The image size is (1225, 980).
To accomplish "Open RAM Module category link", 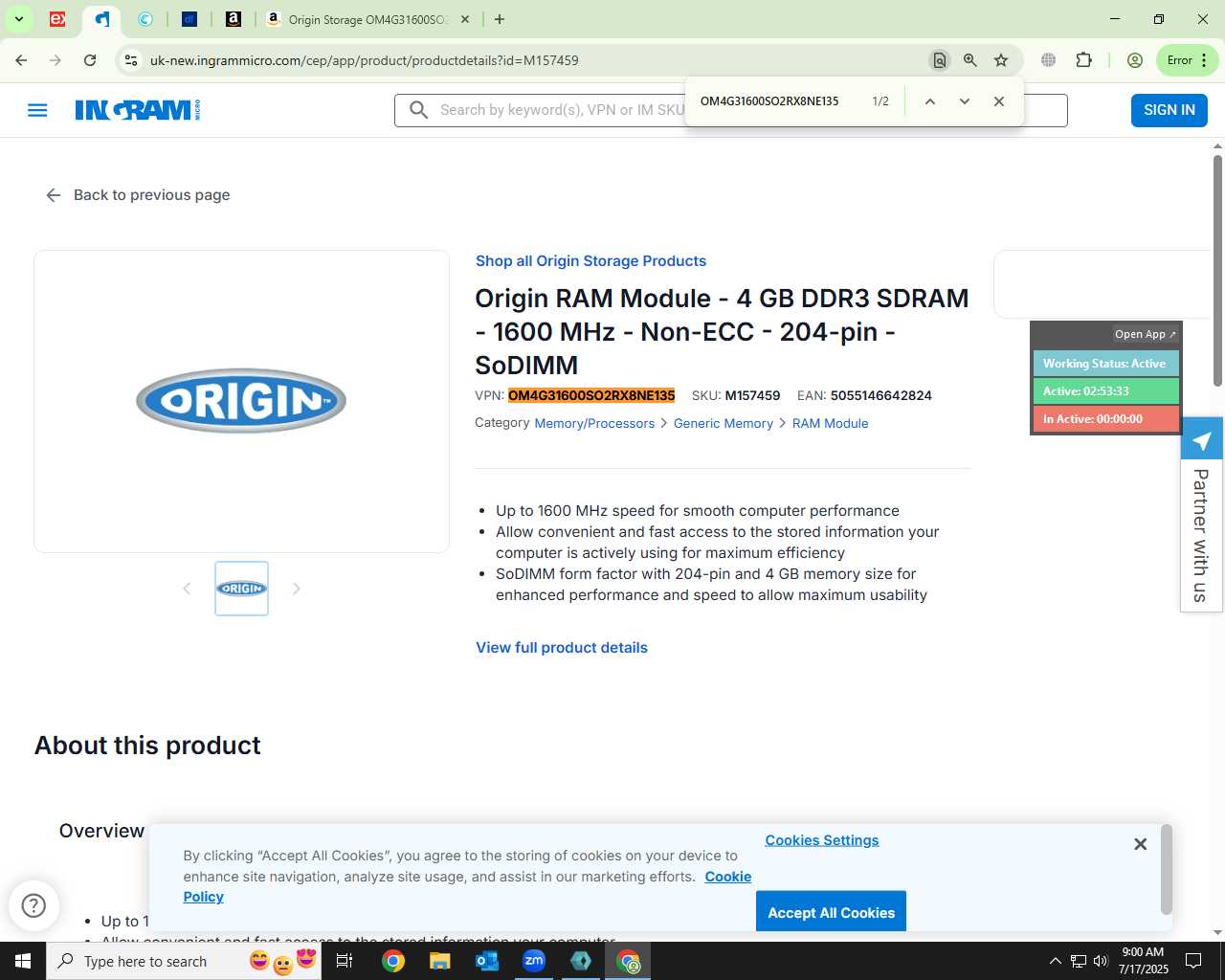I will click(830, 423).
